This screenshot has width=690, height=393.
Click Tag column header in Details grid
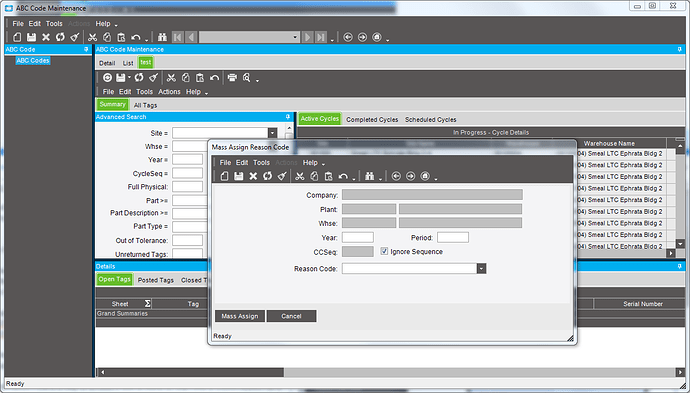(x=193, y=304)
